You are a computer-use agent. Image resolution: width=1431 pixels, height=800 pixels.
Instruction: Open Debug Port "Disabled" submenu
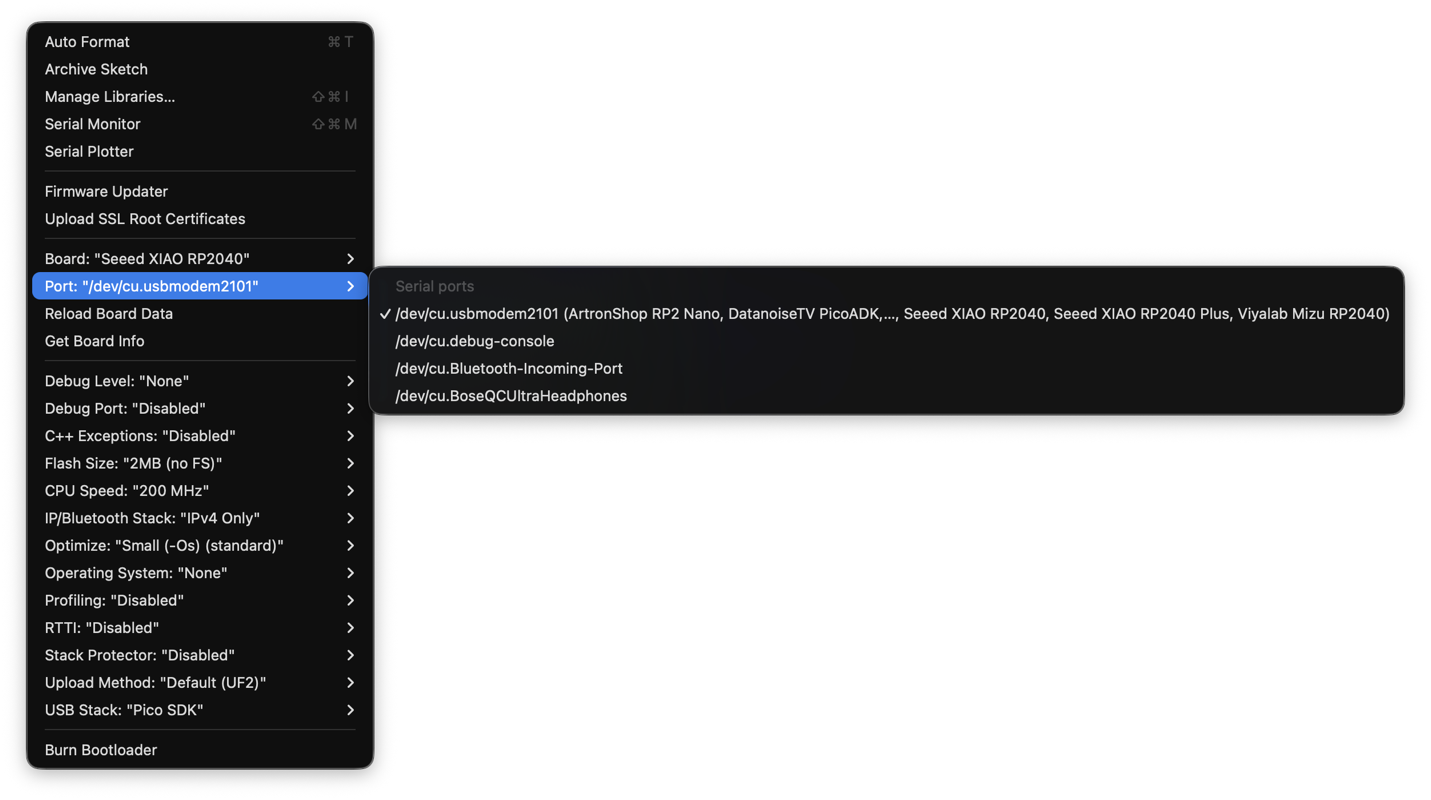(200, 408)
